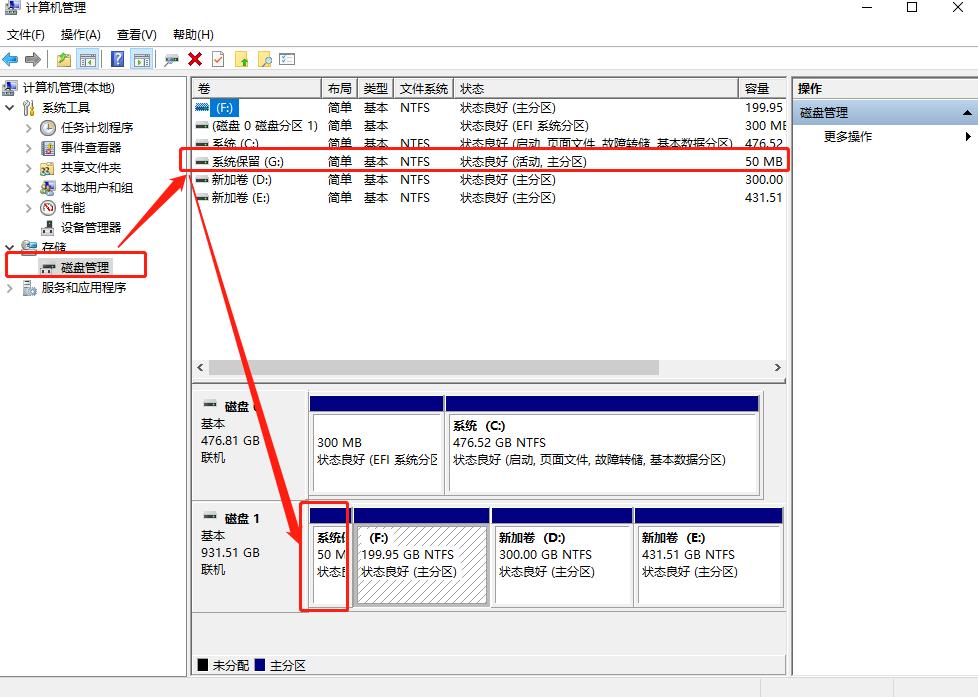The width and height of the screenshot is (978, 697).
Task: Open the 查看(V) menu
Action: click(x=138, y=34)
